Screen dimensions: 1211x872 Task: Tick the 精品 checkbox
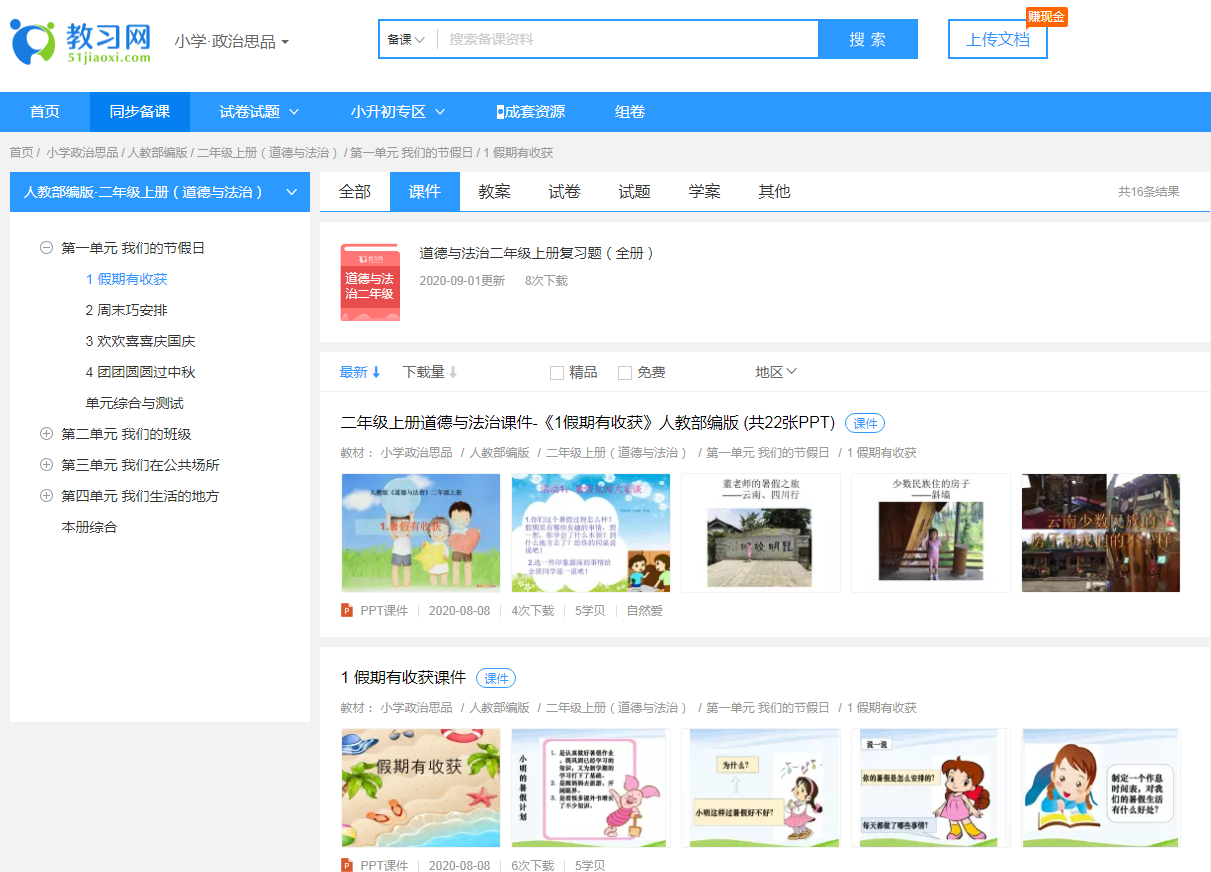coord(557,373)
